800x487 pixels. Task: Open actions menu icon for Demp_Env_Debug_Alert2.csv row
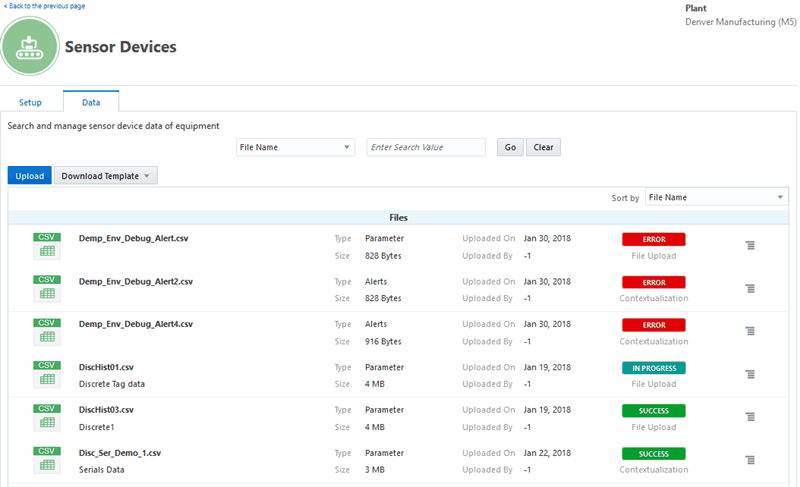pyautogui.click(x=750, y=289)
